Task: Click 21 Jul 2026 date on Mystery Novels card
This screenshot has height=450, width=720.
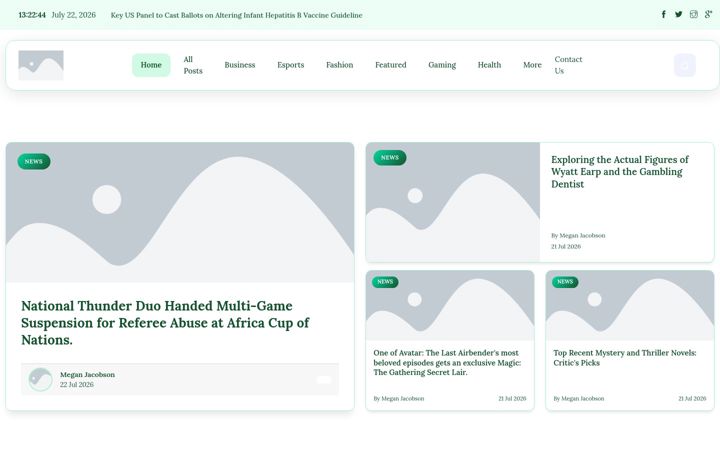Action: click(692, 399)
